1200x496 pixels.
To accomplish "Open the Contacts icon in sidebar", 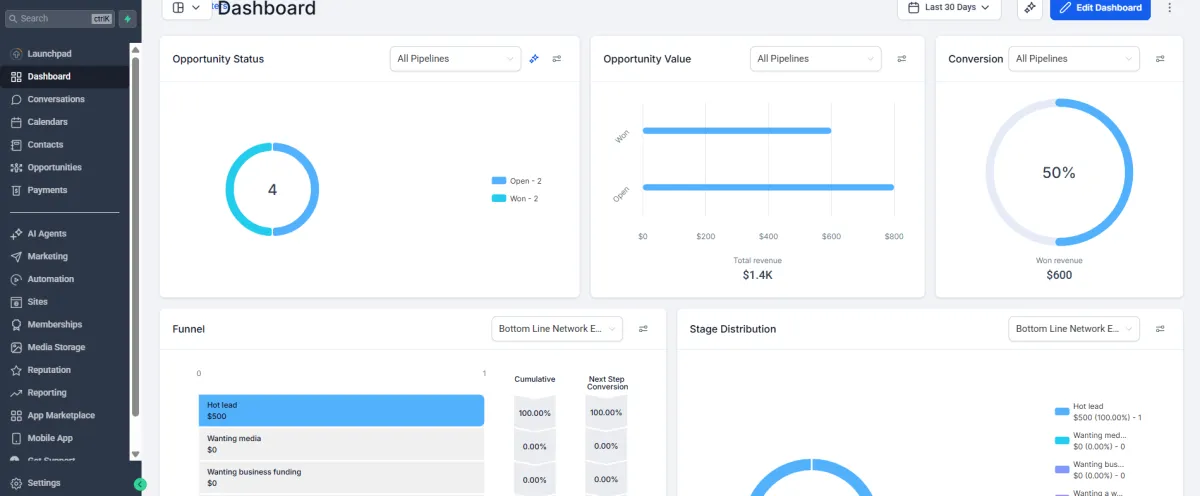I will [16, 145].
